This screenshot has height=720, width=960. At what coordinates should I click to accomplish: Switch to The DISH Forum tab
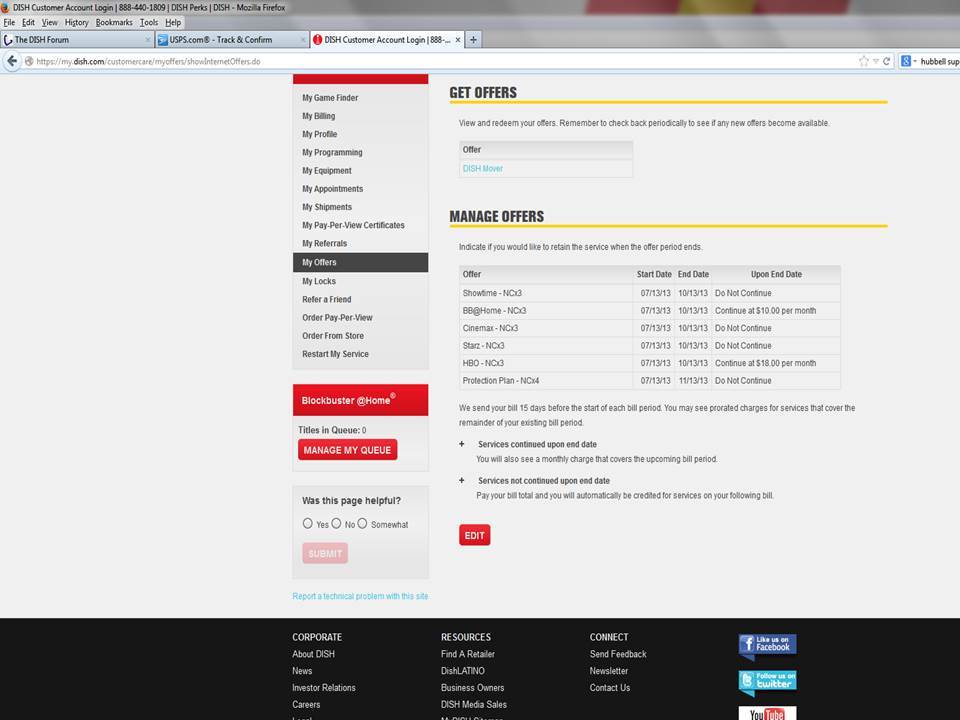(x=77, y=40)
